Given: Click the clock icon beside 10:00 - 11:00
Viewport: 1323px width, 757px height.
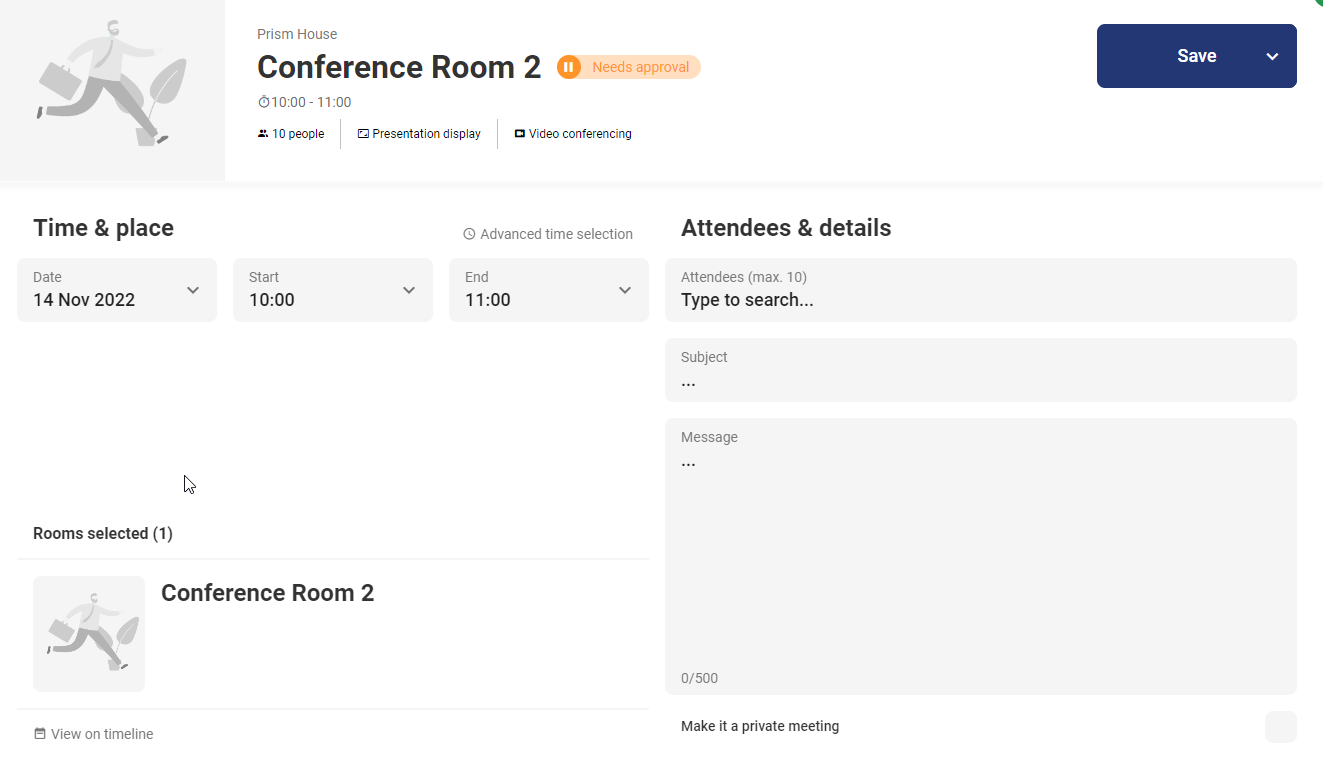Looking at the screenshot, I should [x=264, y=102].
